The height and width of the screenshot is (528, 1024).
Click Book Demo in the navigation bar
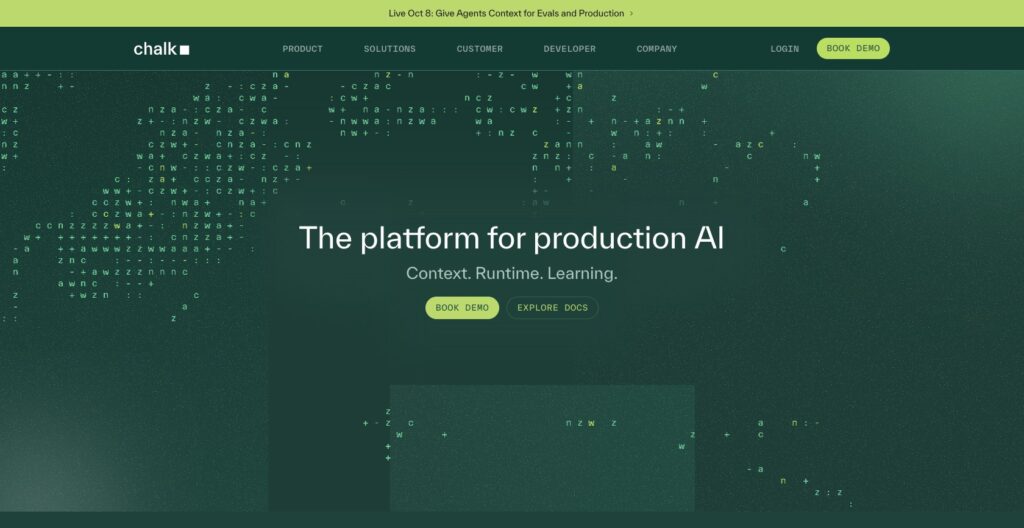pos(853,48)
